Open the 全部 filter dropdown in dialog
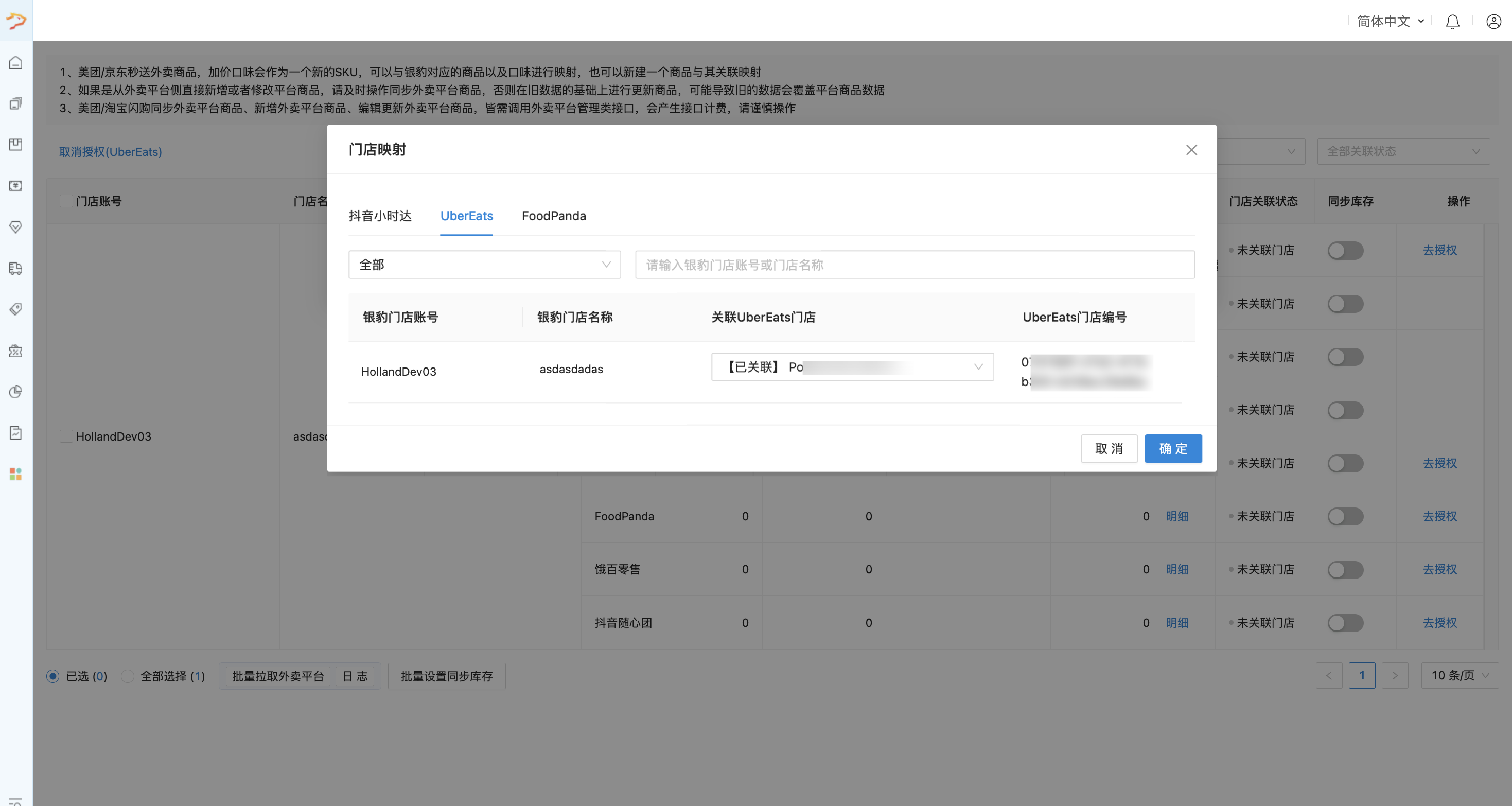Screen dimensions: 1512x806 point(484,265)
